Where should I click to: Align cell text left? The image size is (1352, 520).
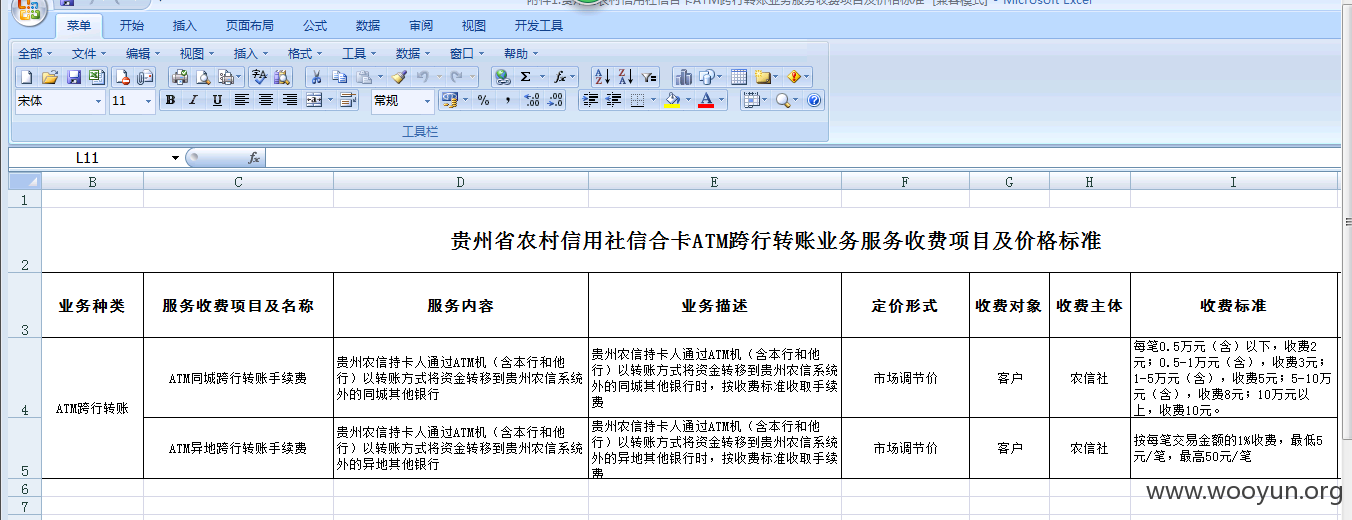point(241,100)
